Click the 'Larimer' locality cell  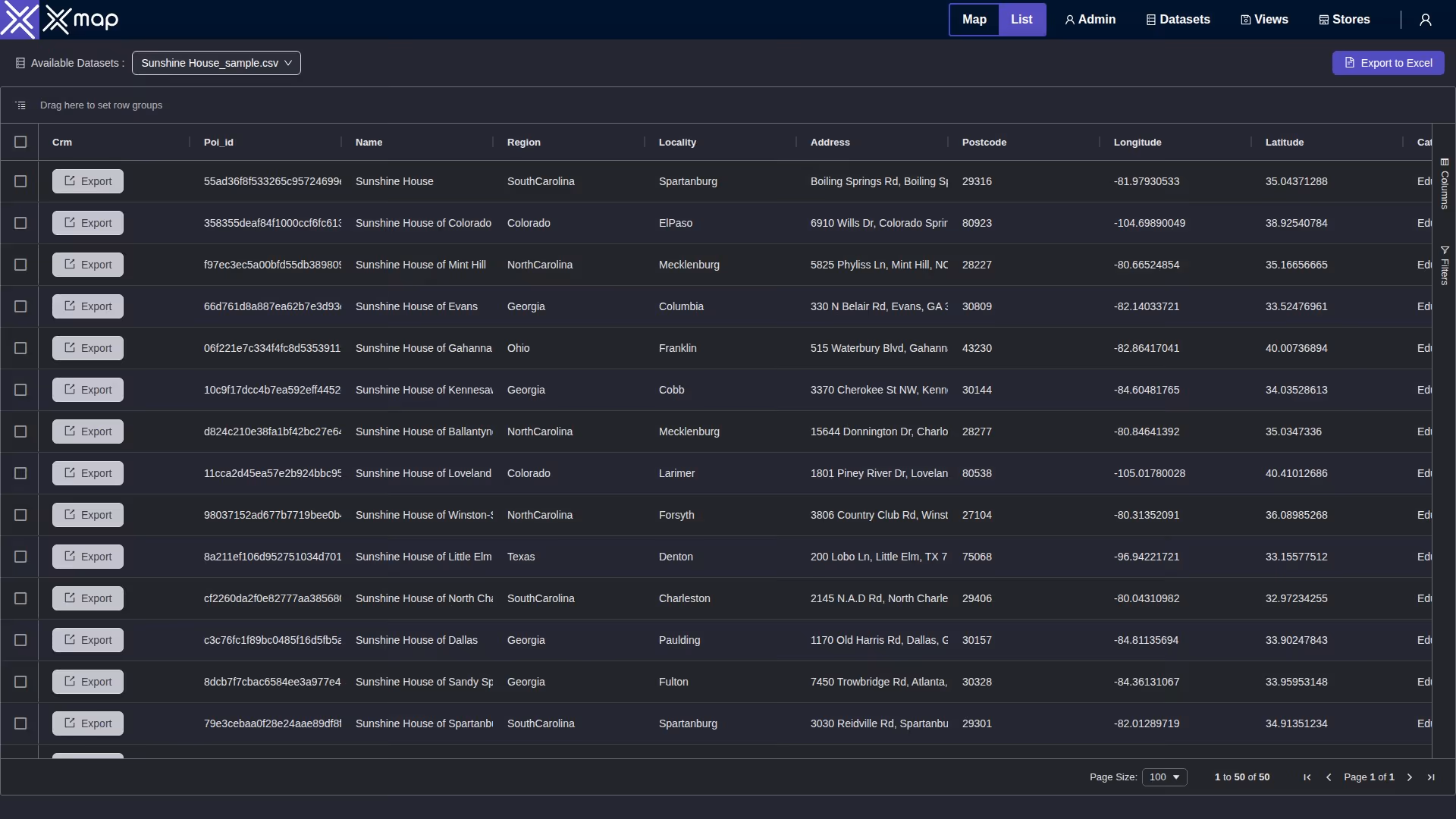coord(676,473)
